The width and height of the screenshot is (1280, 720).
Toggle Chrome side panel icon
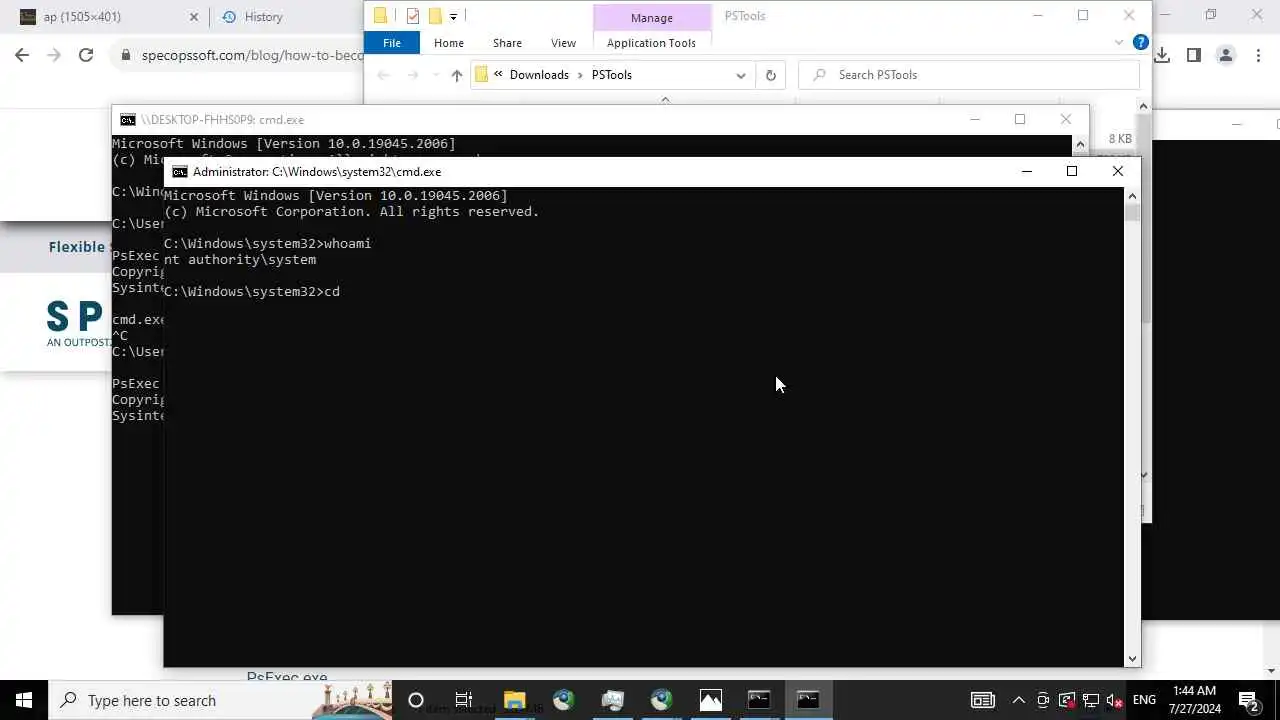tap(1193, 56)
